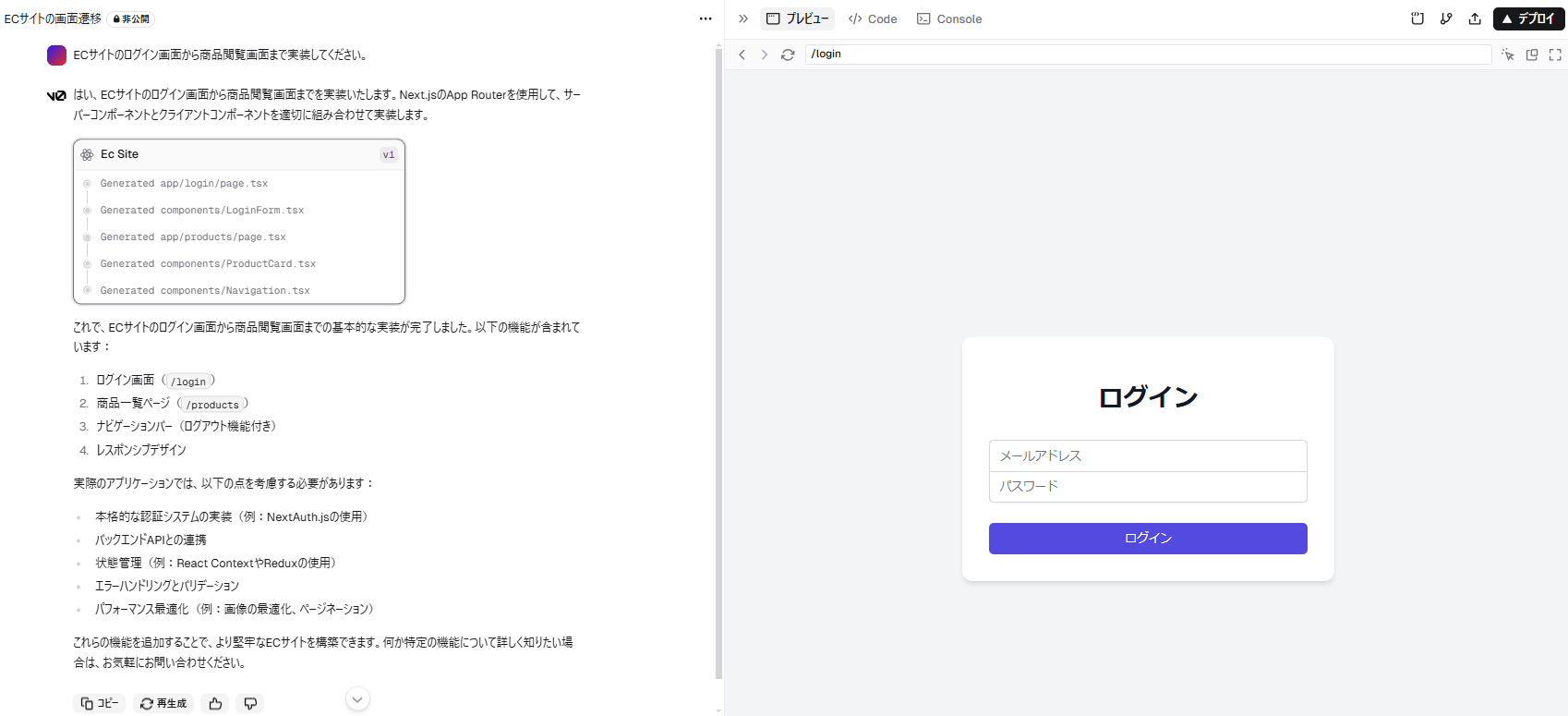The image size is (1568, 716).
Task: Click the version history bookmark icon
Action: 1417,18
